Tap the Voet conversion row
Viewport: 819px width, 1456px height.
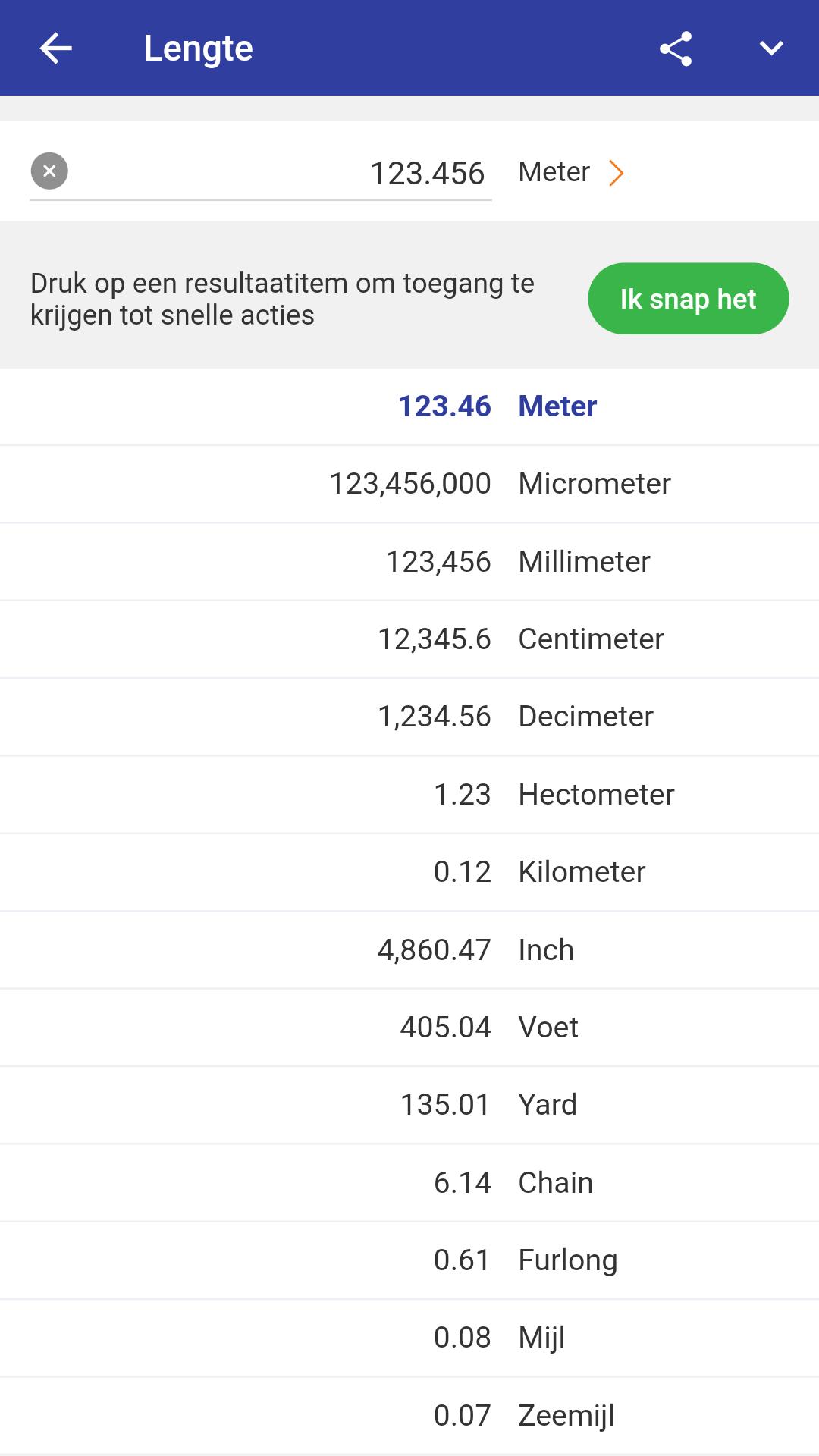point(409,1028)
